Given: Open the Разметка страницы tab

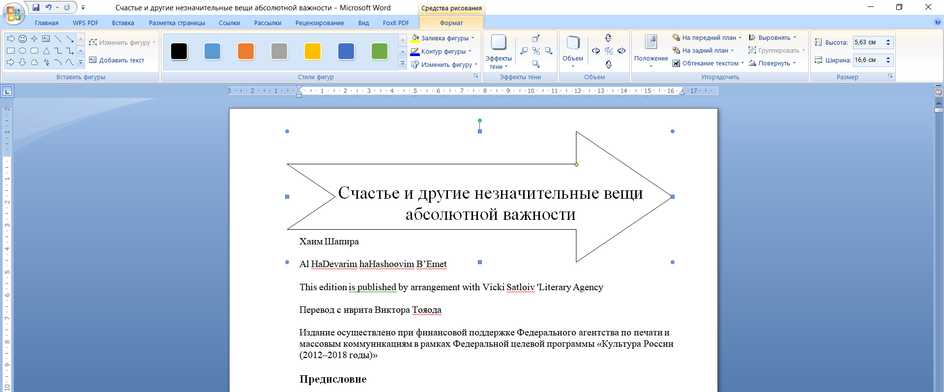Looking at the screenshot, I should pos(177,23).
